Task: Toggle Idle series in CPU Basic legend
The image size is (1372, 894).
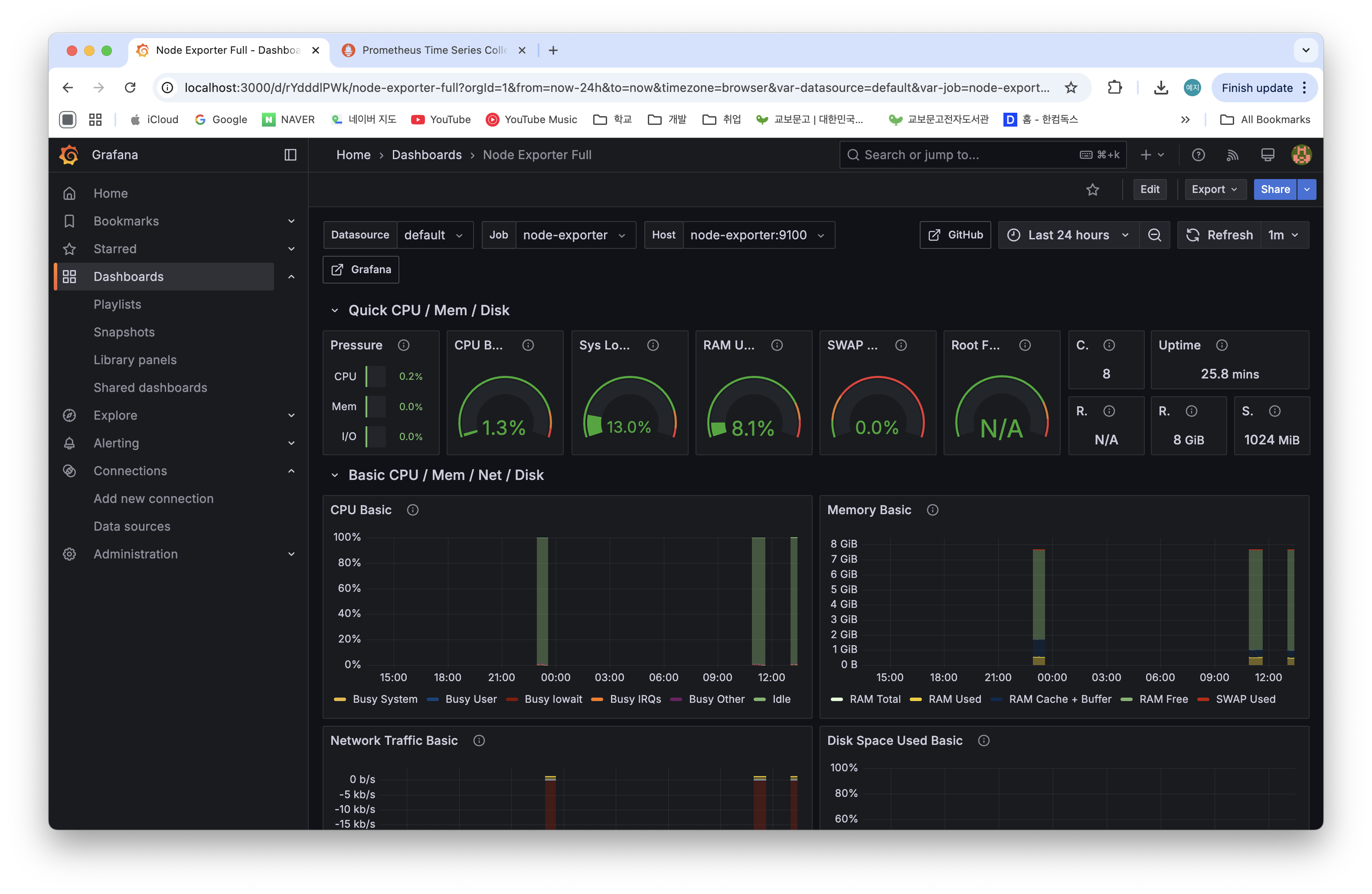Action: tap(782, 699)
